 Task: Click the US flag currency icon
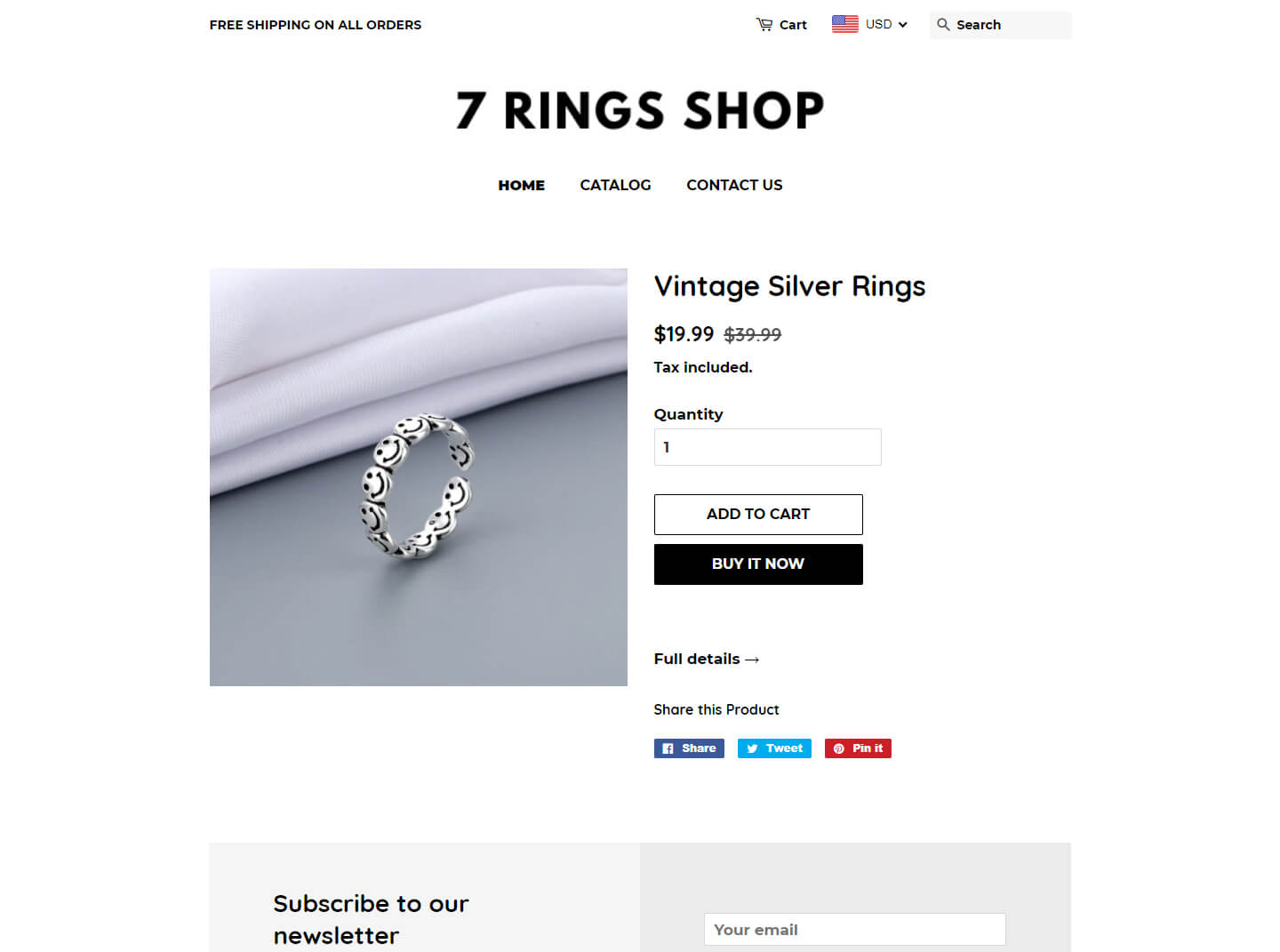844,24
